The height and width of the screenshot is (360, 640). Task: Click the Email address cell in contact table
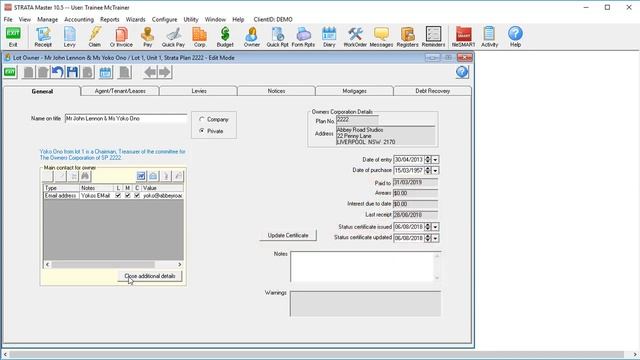(x=61, y=196)
